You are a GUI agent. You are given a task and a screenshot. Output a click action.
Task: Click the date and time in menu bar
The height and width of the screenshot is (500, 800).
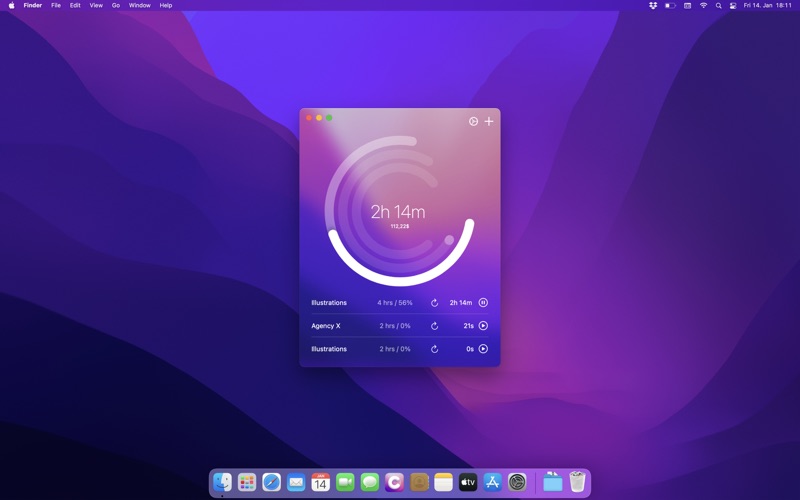pyautogui.click(x=767, y=5)
